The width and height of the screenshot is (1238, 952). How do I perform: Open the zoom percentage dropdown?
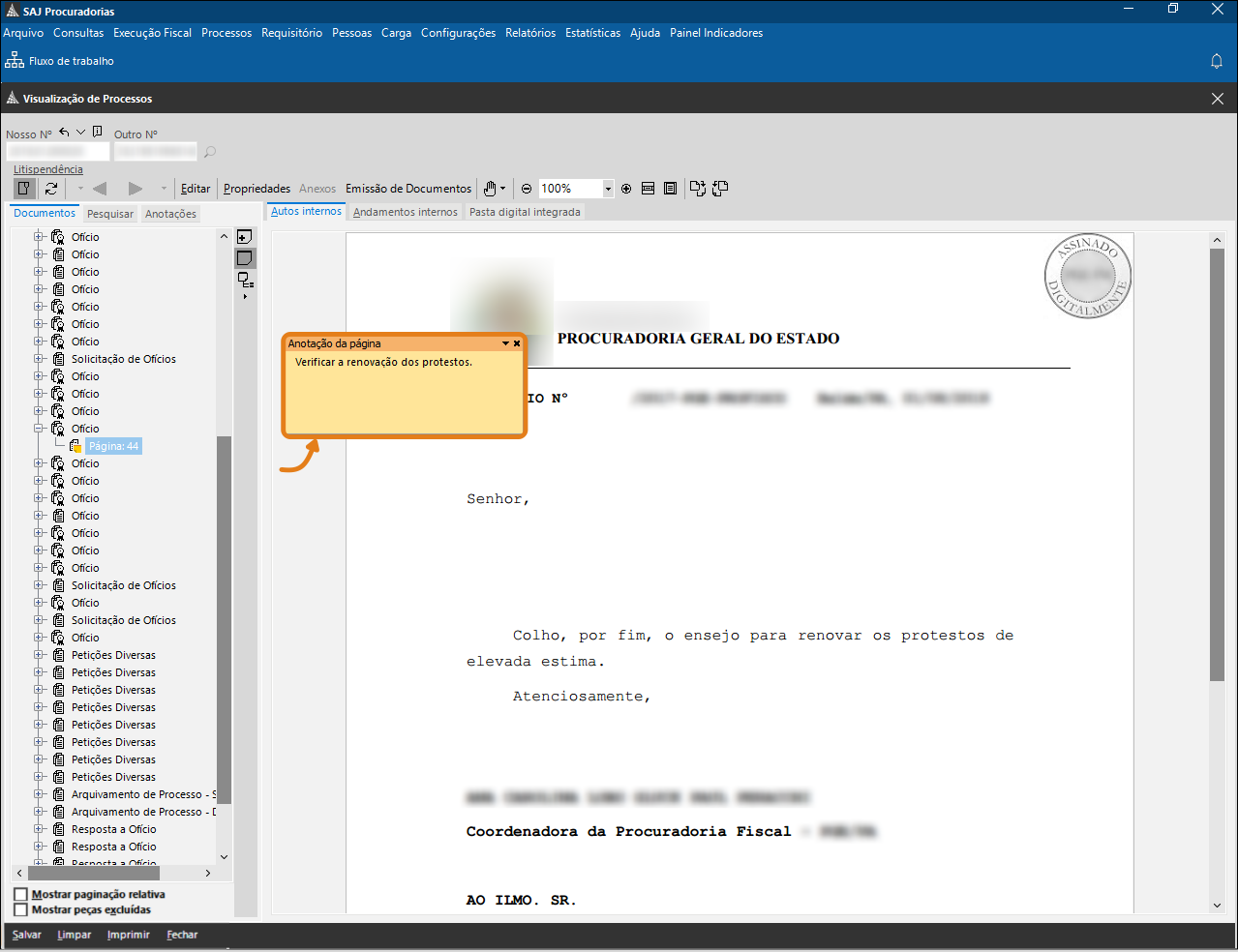(608, 189)
